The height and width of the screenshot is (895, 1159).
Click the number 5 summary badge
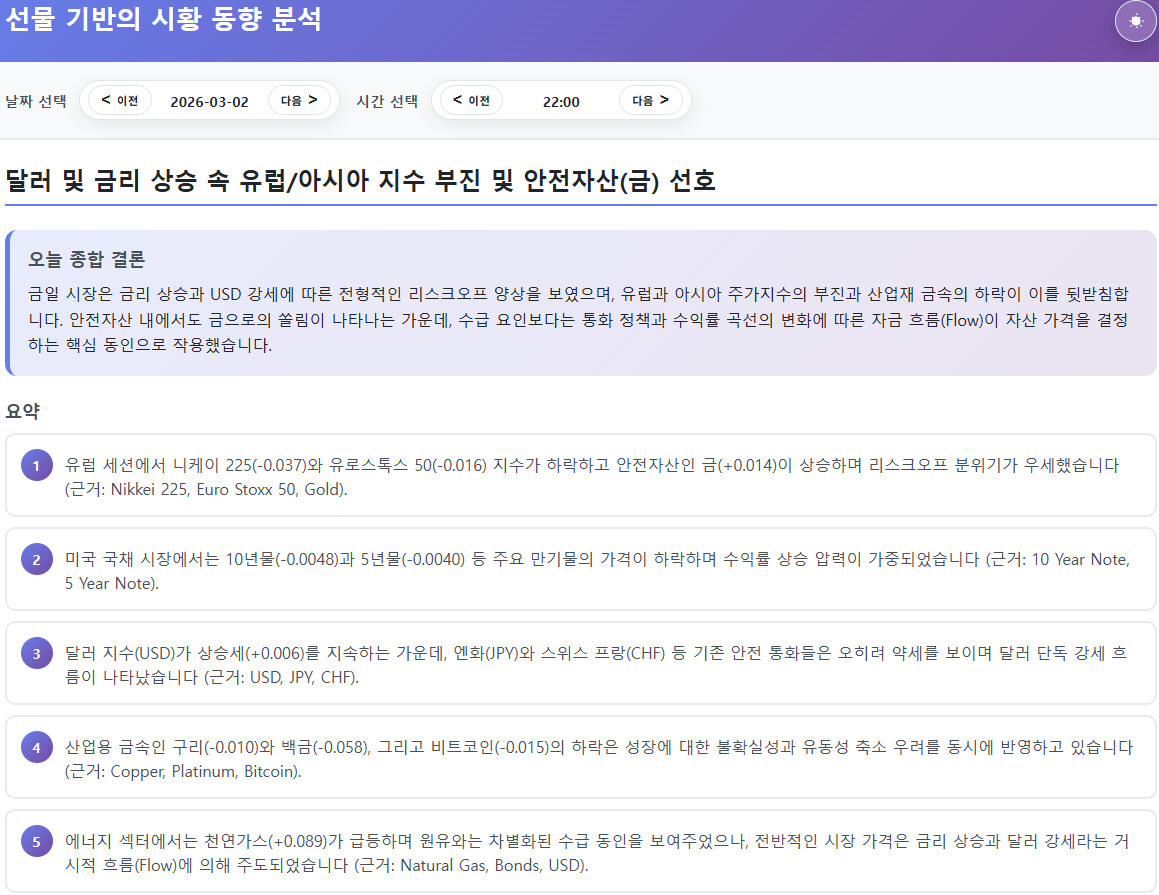[x=36, y=842]
